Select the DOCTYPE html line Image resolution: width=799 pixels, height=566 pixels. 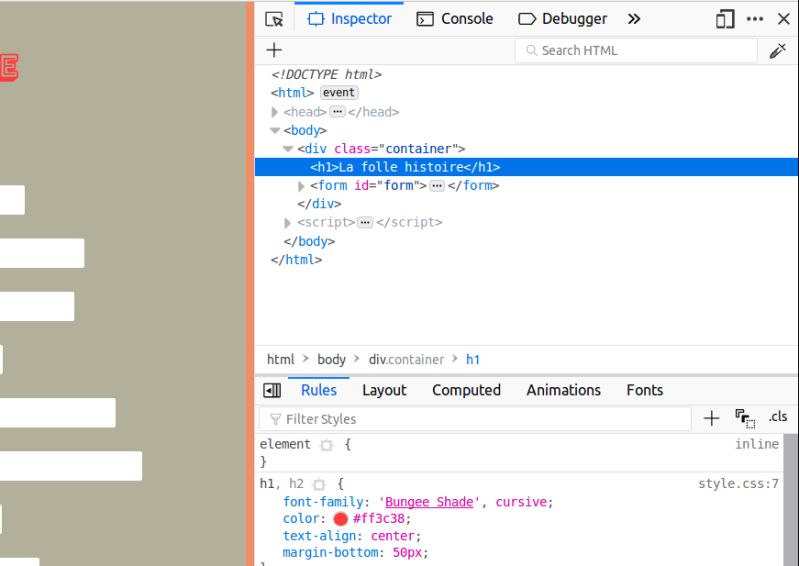[x=326, y=74]
